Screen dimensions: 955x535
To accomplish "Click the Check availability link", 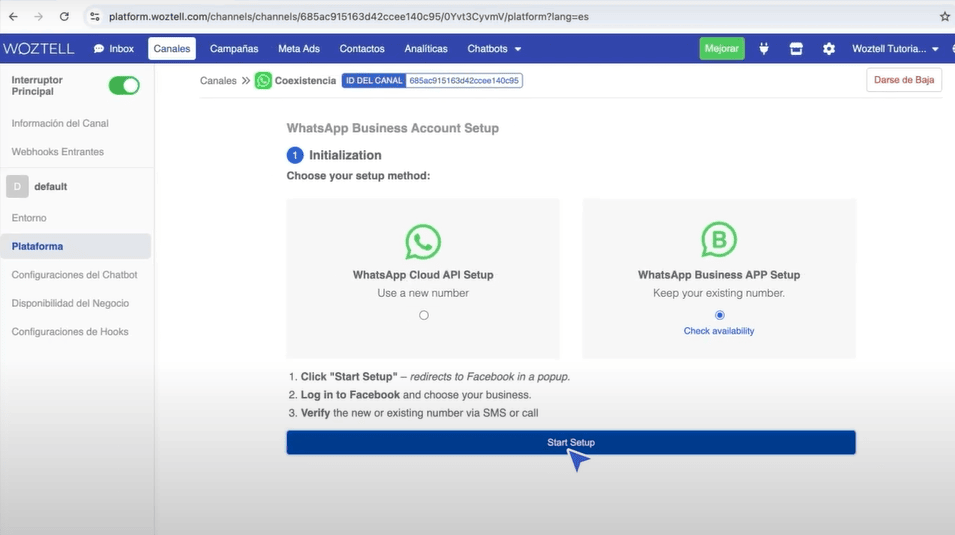I will (x=719, y=331).
